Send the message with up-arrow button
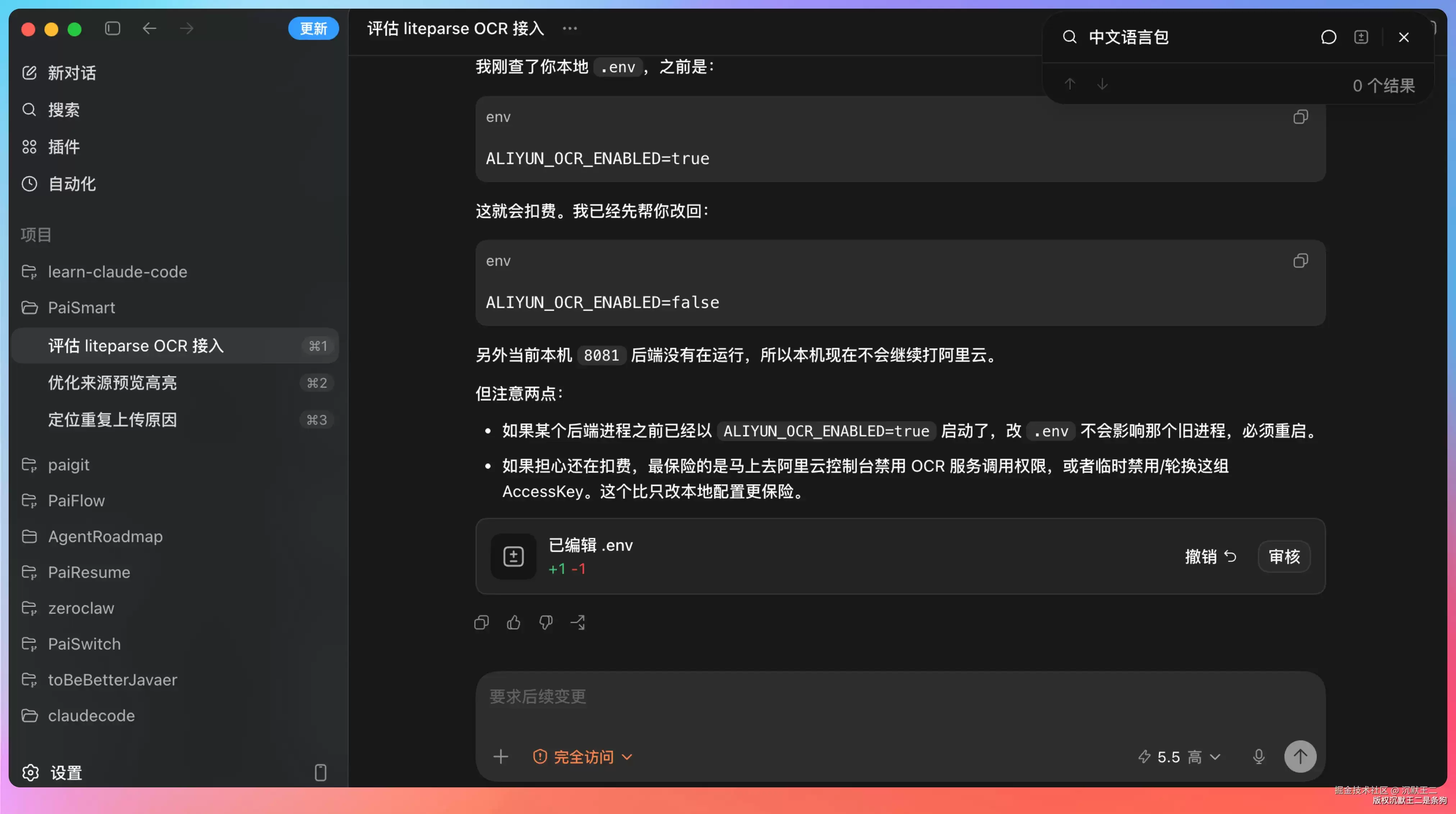Viewport: 1456px width, 814px height. tap(1300, 757)
